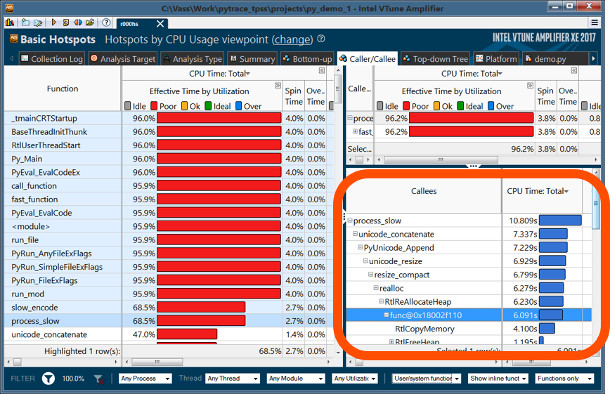Viewport: 610px width, 394px height.
Task: Click the Function column header
Action: (63, 89)
